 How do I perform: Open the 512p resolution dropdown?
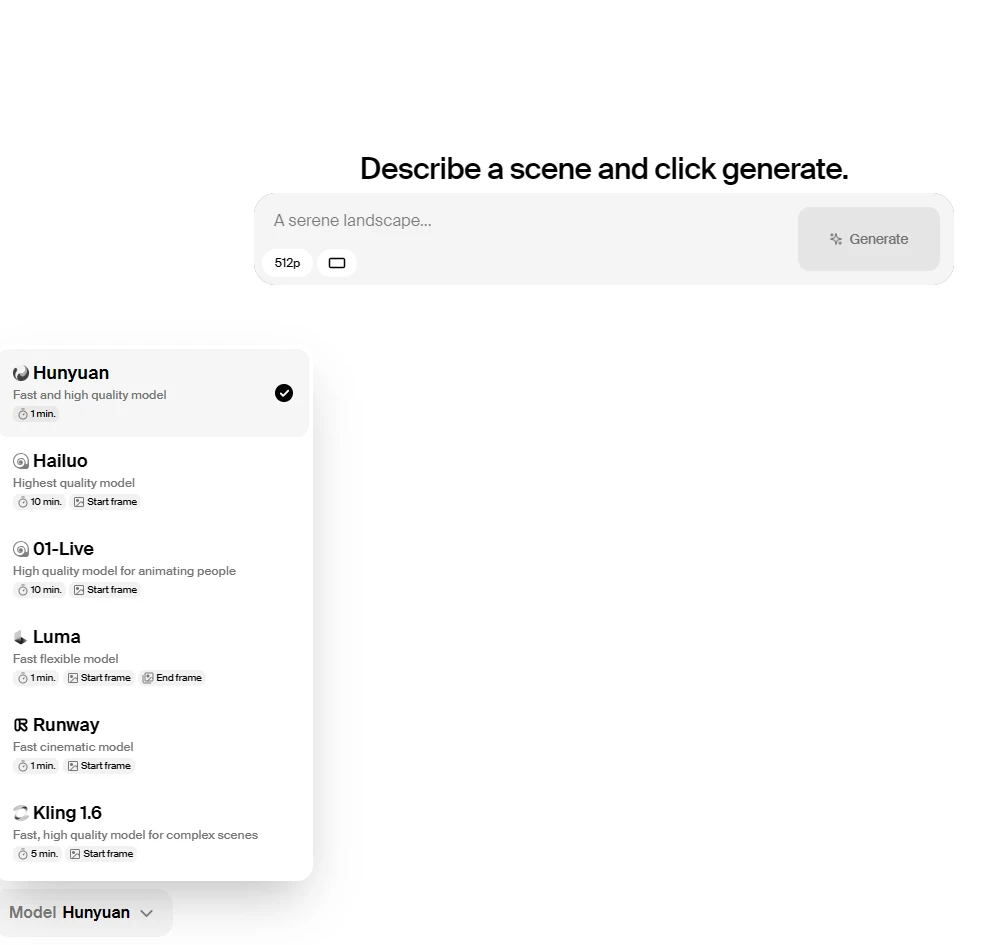[x=287, y=263]
